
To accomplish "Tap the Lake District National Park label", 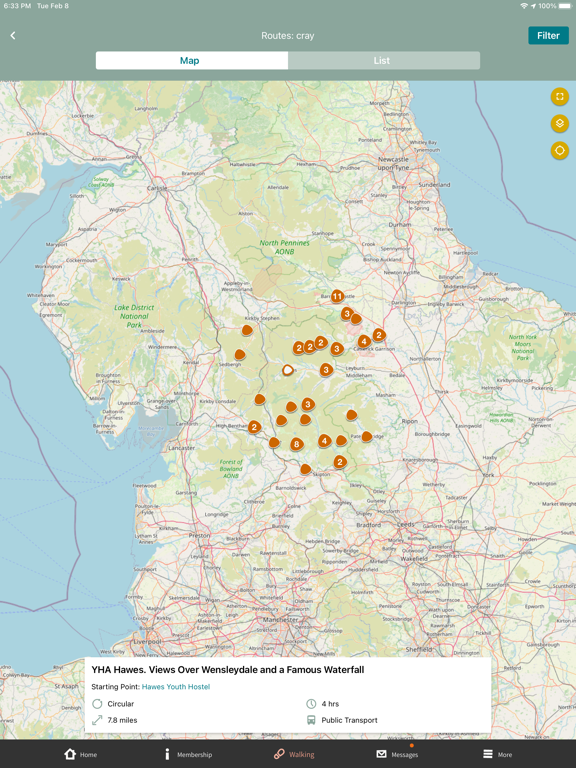I will point(134,316).
